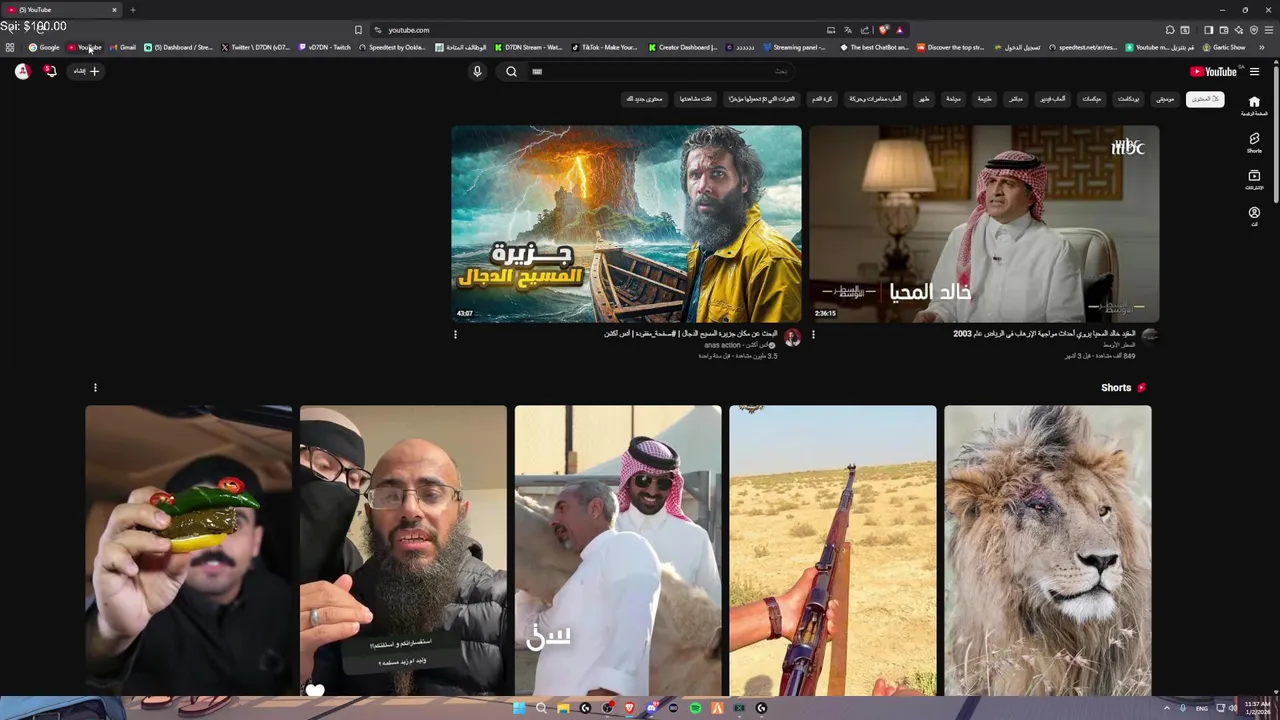Select the 'كرة القدم' football filter chip

(x=822, y=99)
